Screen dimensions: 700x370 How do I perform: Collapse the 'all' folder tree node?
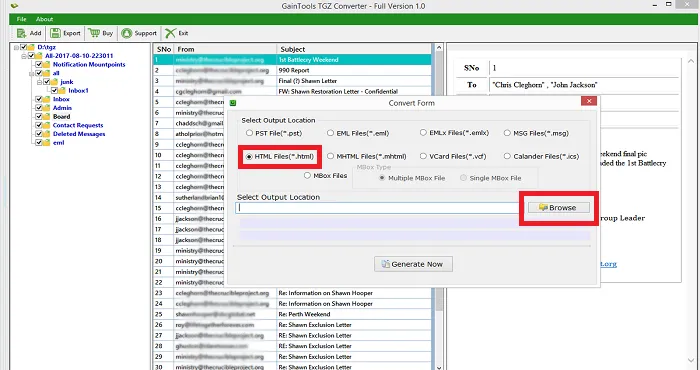point(32,73)
